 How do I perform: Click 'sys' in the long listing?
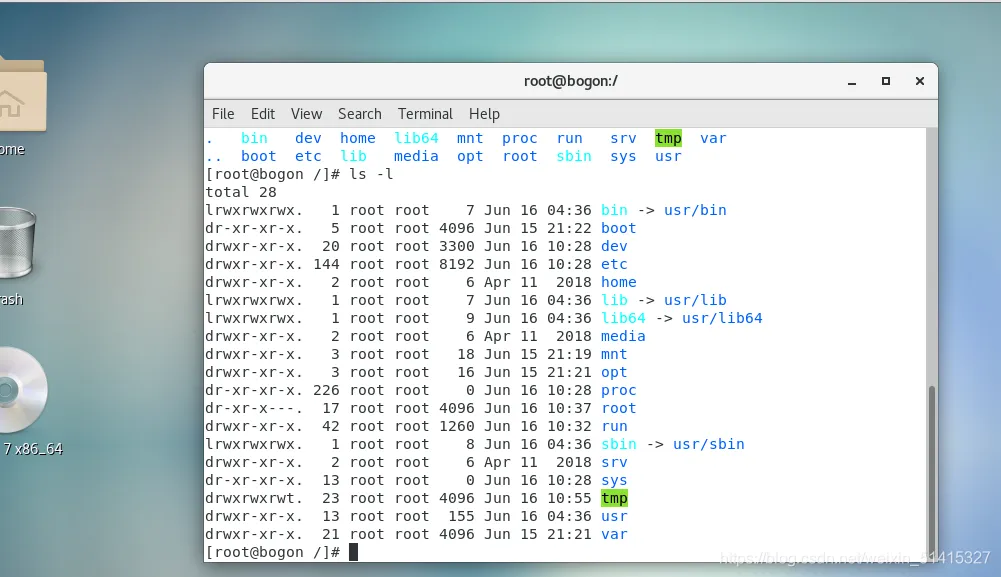tap(614, 480)
